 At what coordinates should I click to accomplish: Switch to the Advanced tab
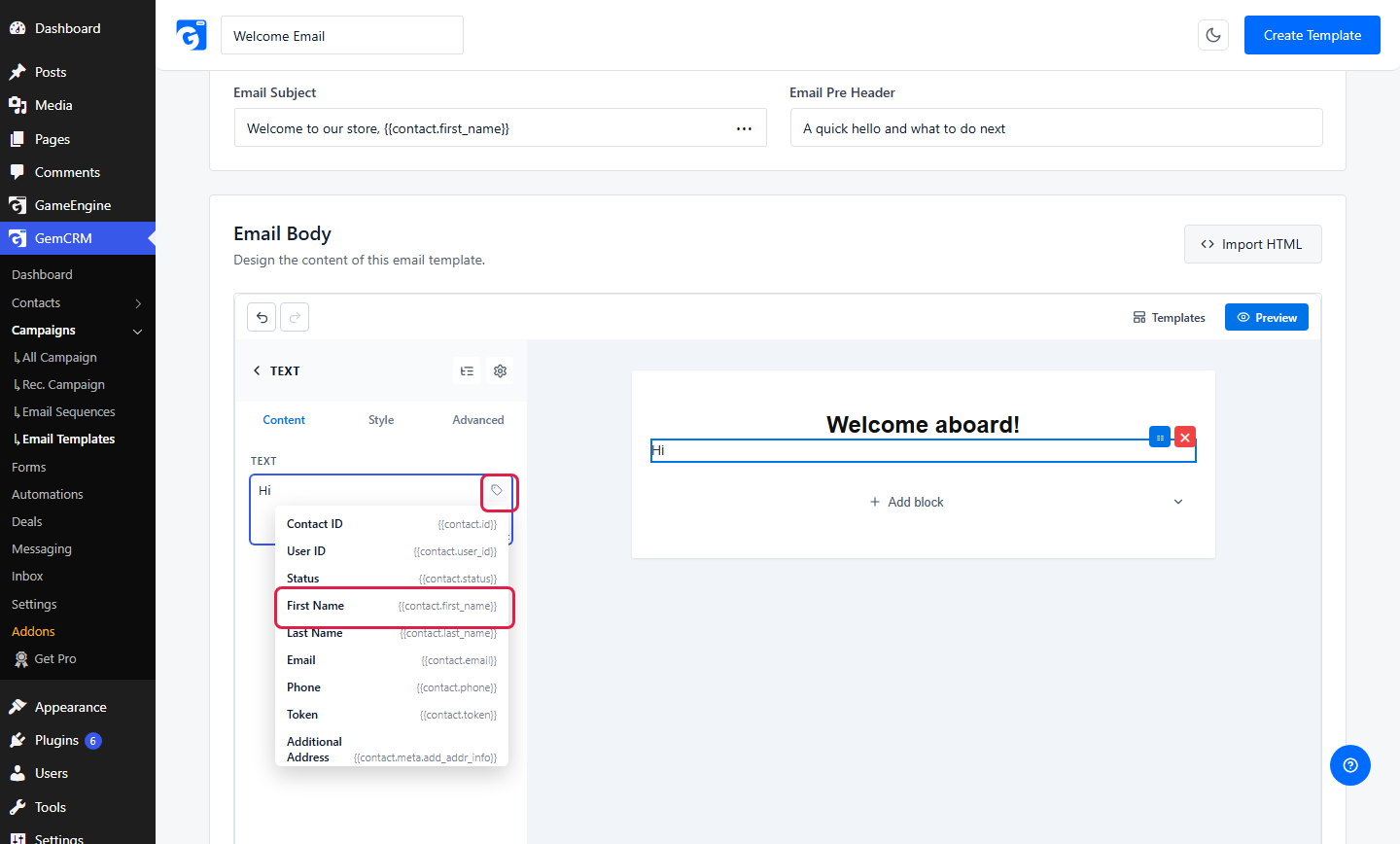pos(478,420)
